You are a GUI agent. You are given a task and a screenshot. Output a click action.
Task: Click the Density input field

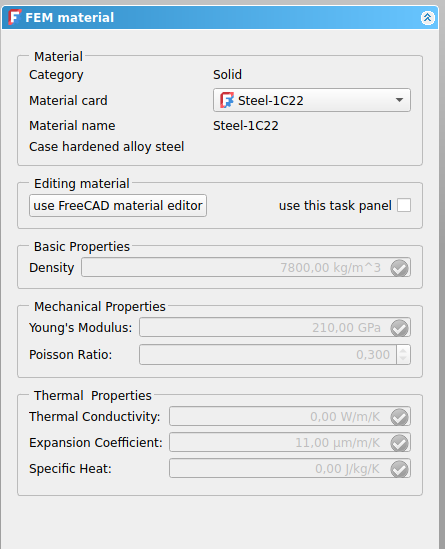[246, 267]
